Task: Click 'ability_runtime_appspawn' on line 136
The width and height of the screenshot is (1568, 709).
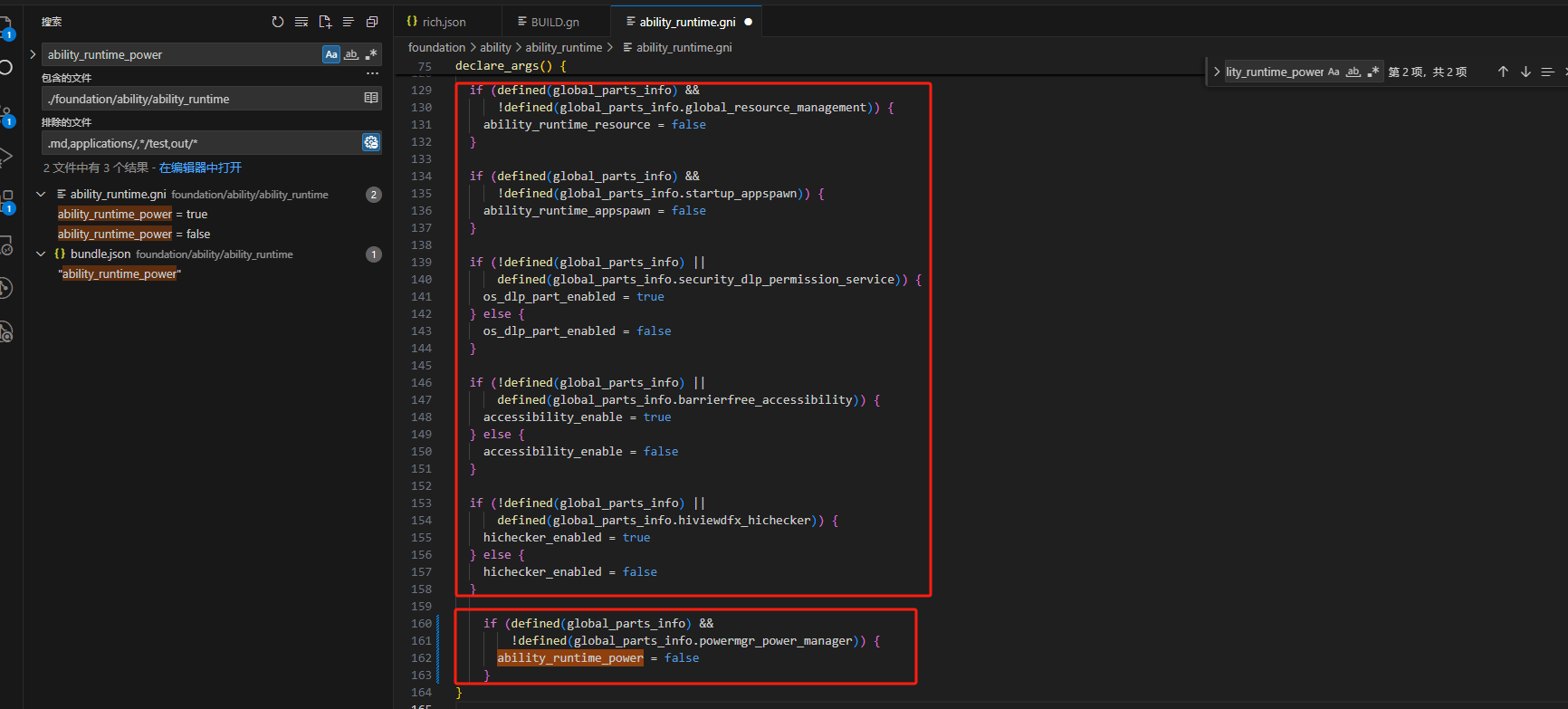Action: [567, 211]
